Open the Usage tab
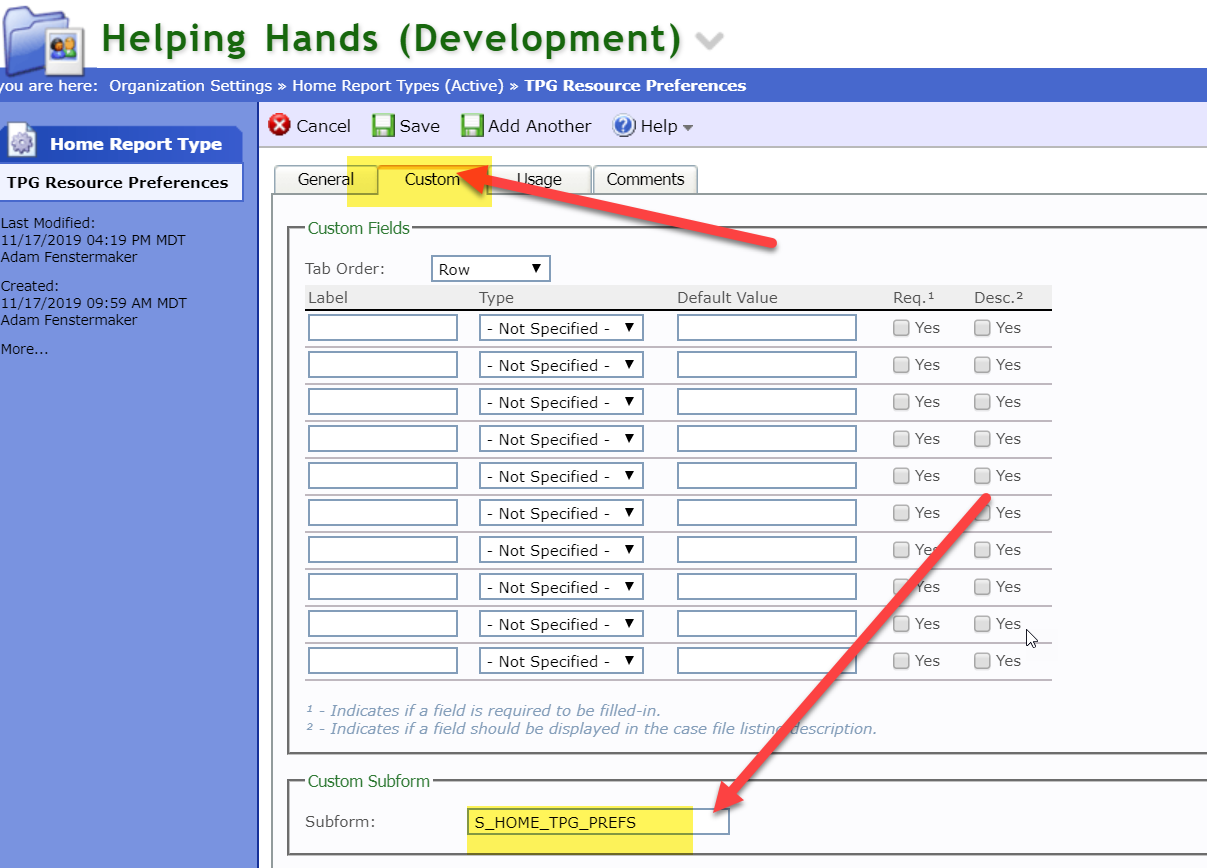 [540, 180]
